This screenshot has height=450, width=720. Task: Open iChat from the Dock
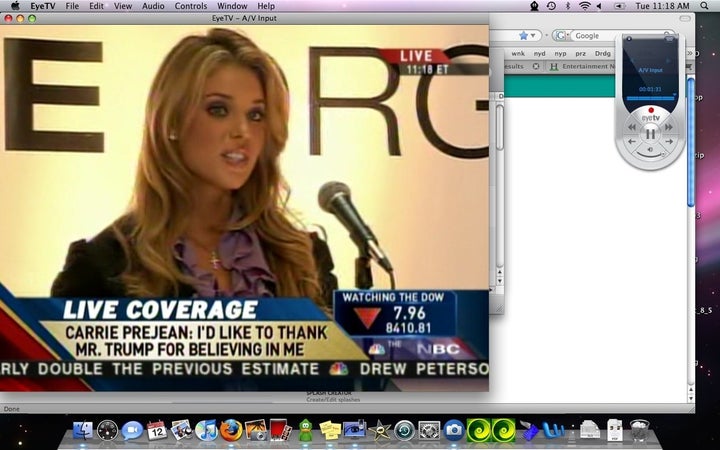tap(132, 431)
